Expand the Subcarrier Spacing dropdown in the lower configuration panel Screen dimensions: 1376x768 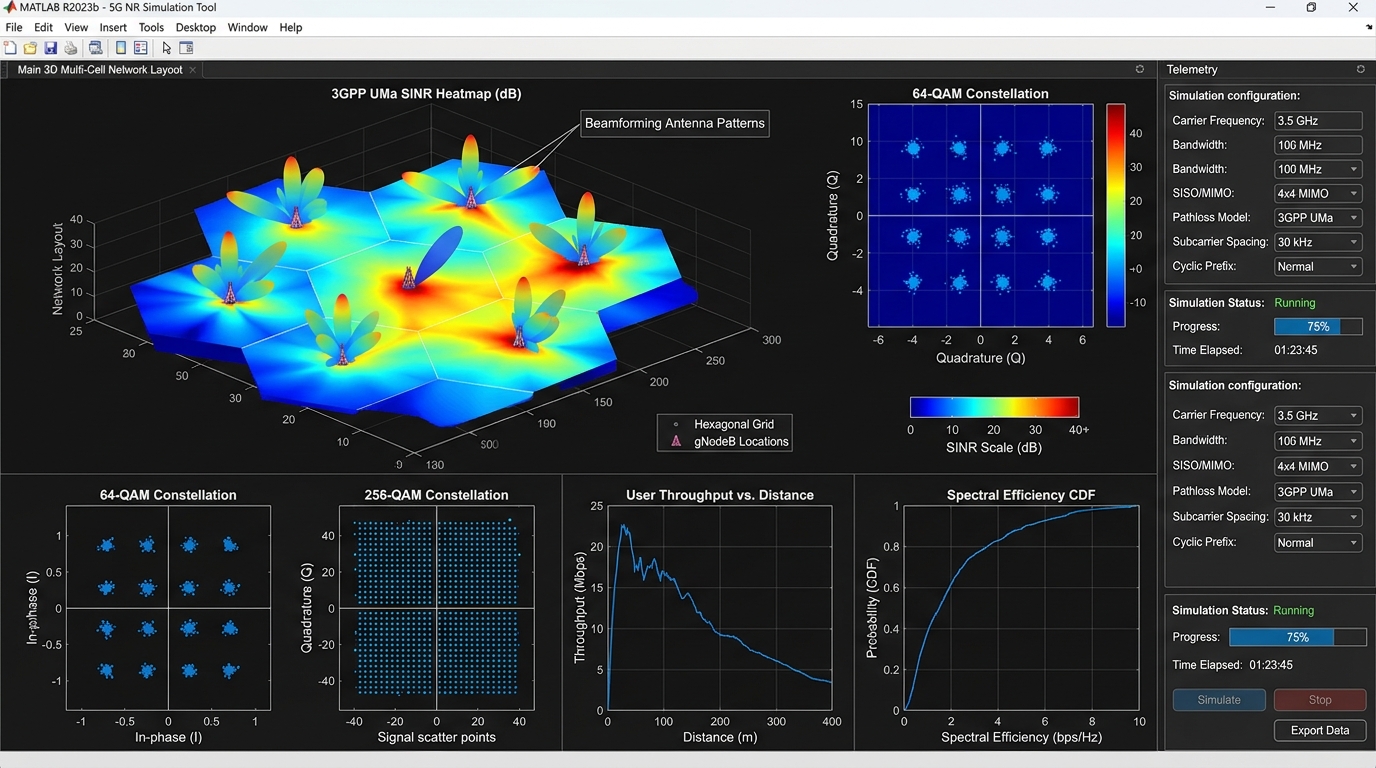click(1318, 518)
